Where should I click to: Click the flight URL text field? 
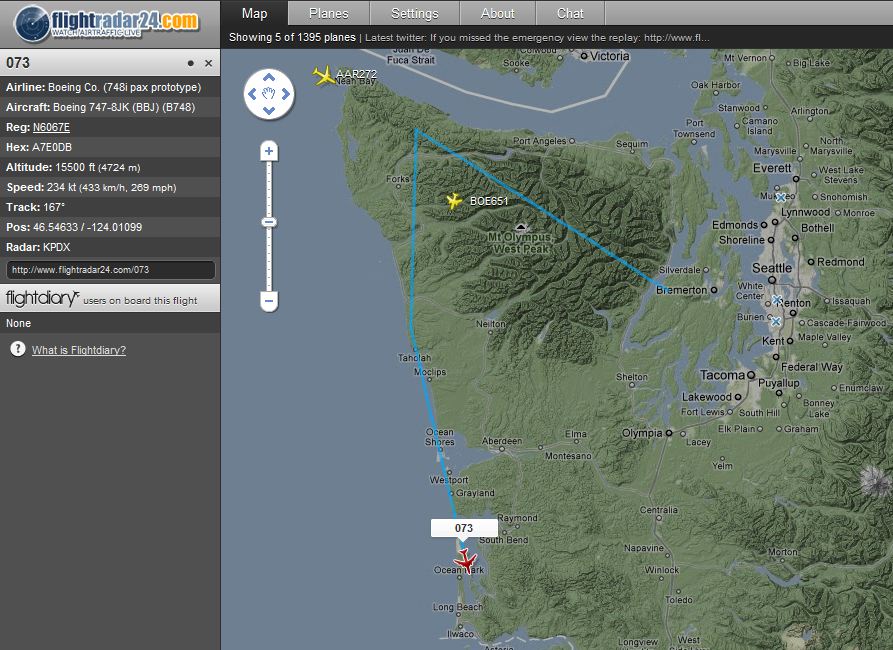coord(110,270)
